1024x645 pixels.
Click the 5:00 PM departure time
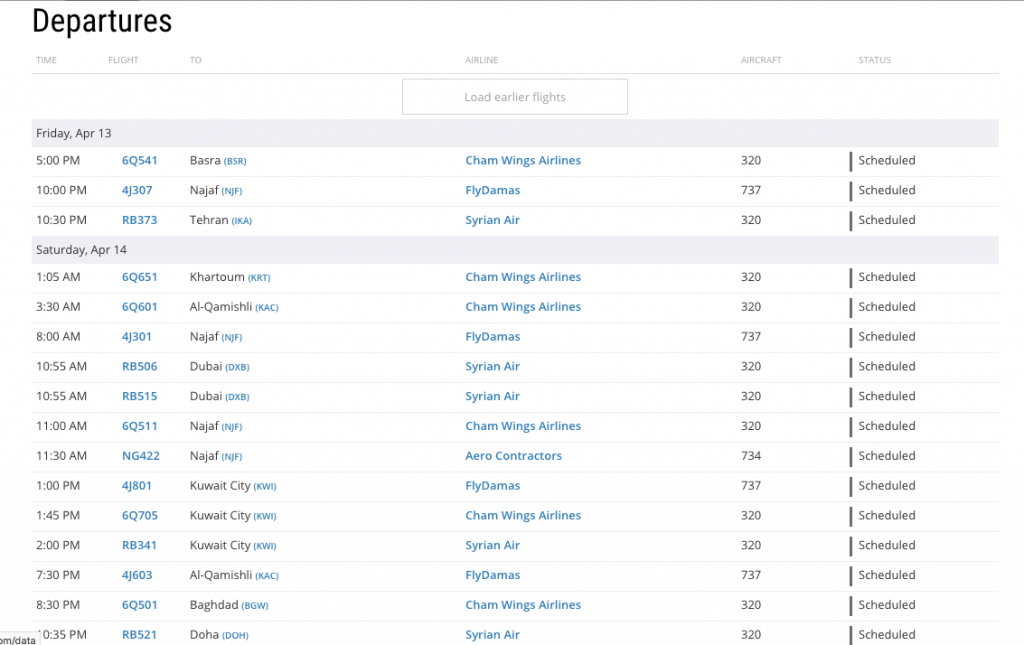[58, 161]
